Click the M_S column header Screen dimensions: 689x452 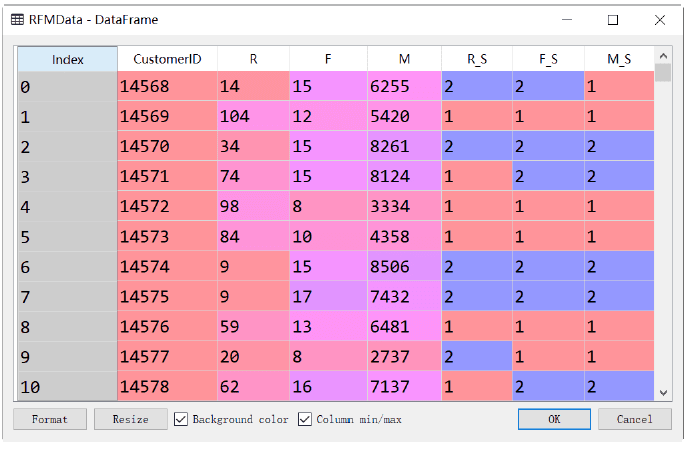(619, 59)
